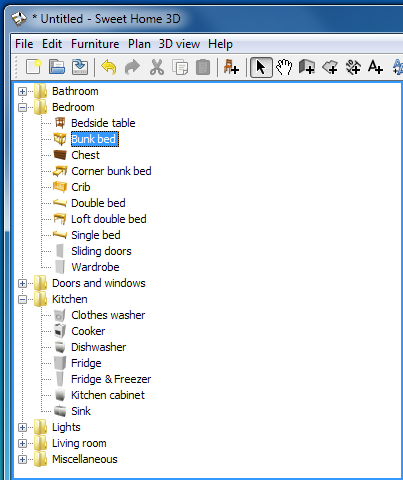The width and height of the screenshot is (403, 480).
Task: Select the Add text label tool
Action: pos(375,67)
